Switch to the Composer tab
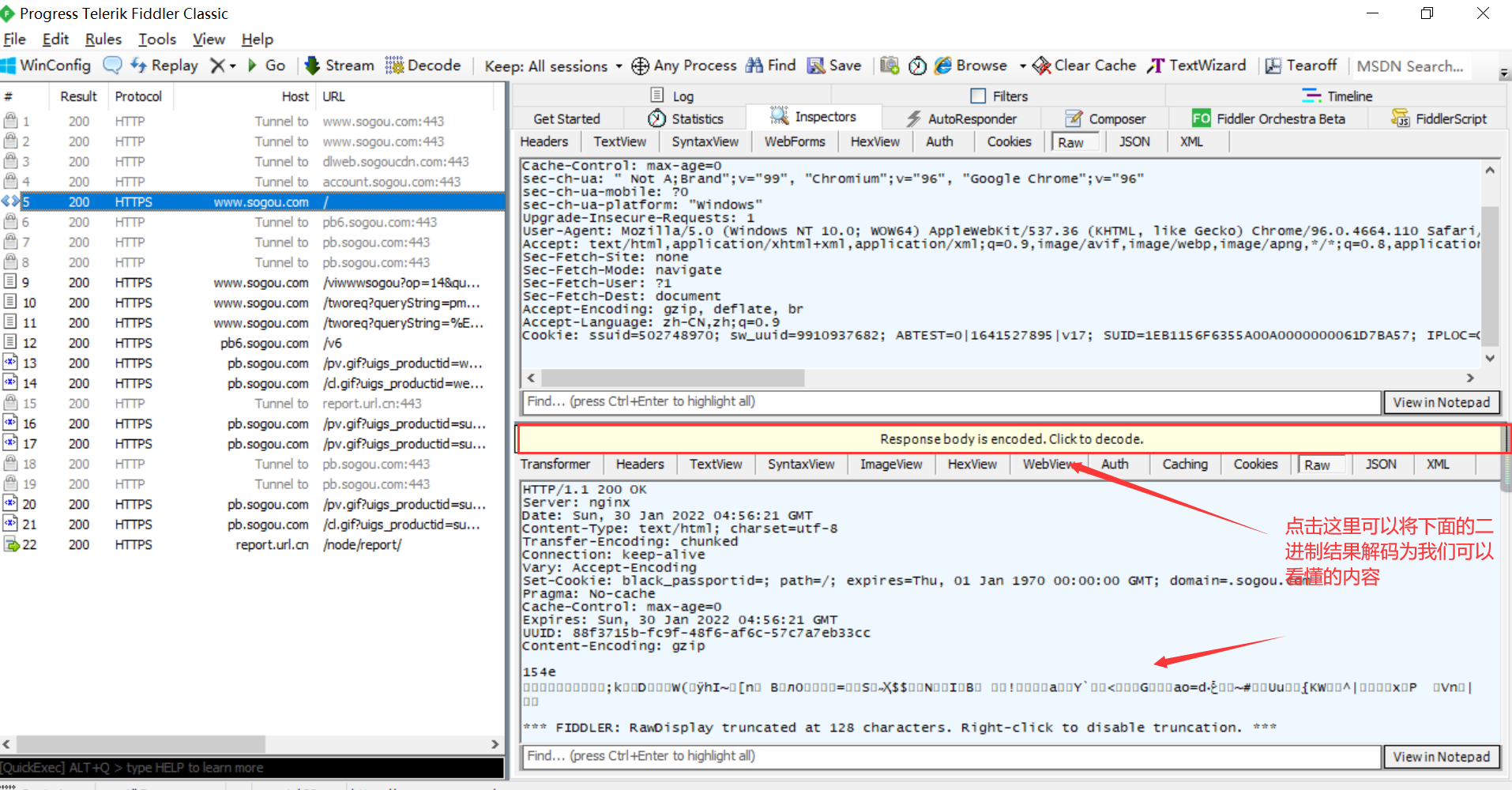Viewport: 1512px width, 790px height. point(1105,118)
